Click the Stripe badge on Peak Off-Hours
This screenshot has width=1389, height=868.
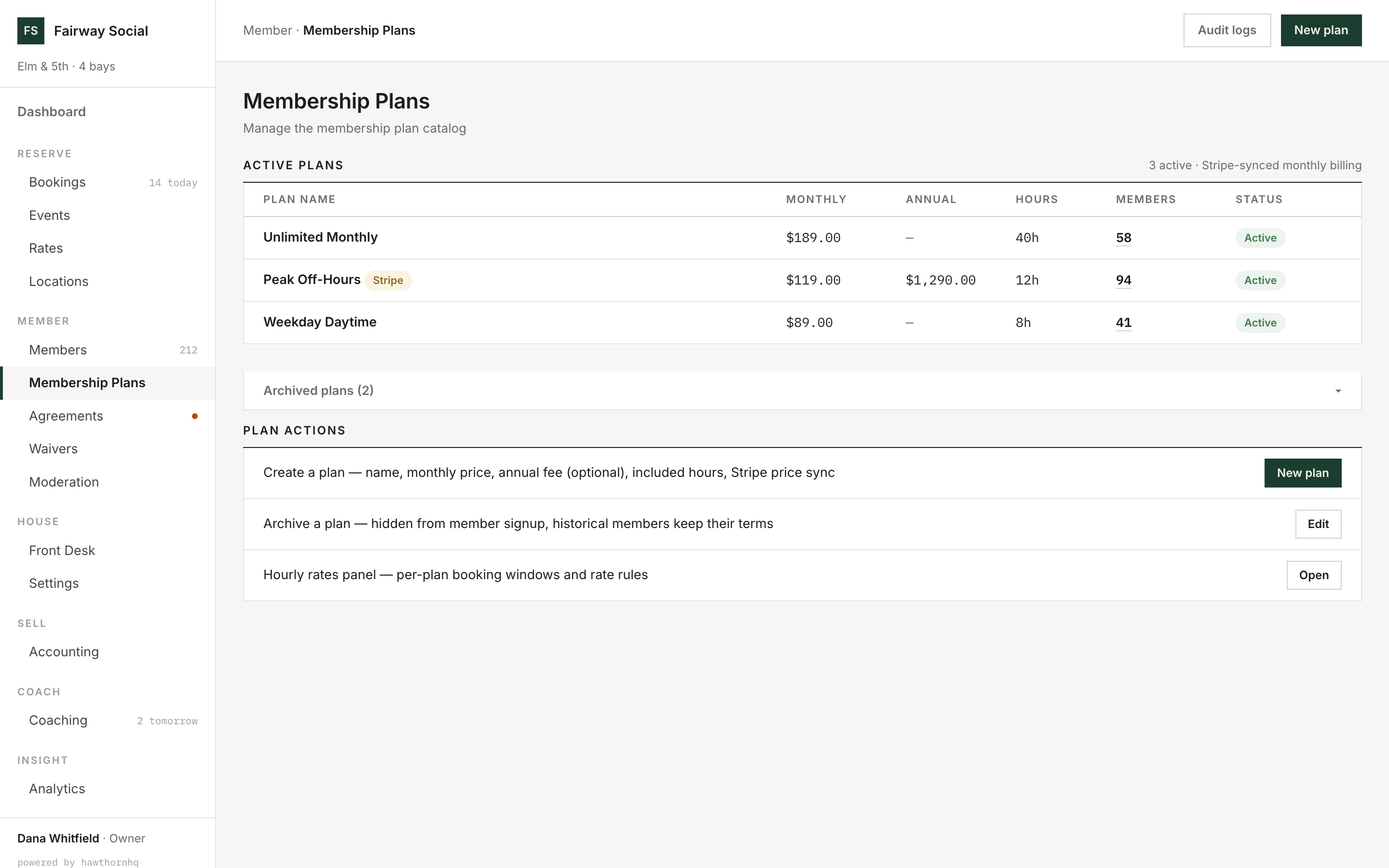[388, 280]
